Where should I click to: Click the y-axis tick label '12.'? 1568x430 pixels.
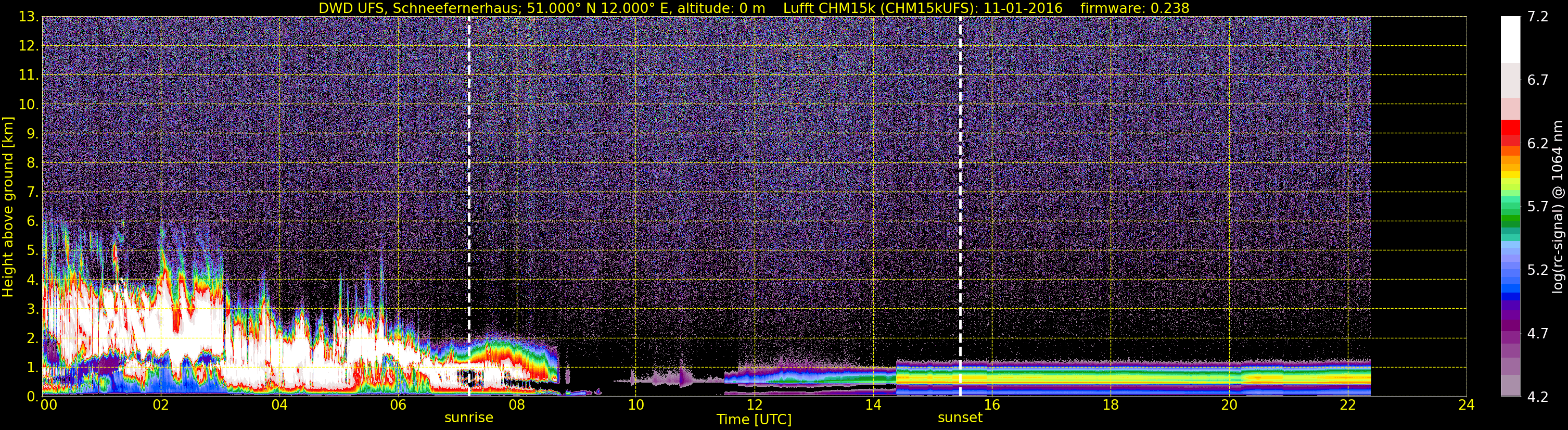(29, 46)
